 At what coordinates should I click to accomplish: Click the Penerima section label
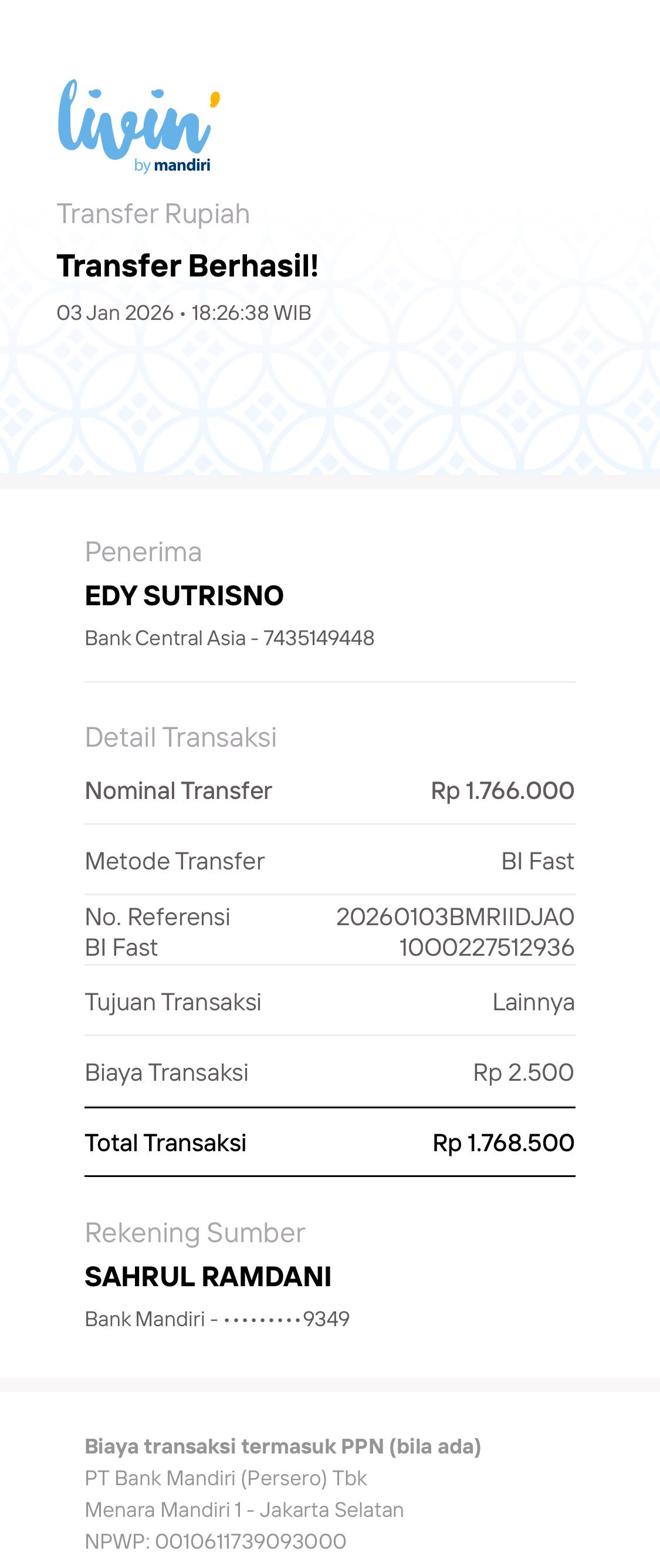[143, 552]
